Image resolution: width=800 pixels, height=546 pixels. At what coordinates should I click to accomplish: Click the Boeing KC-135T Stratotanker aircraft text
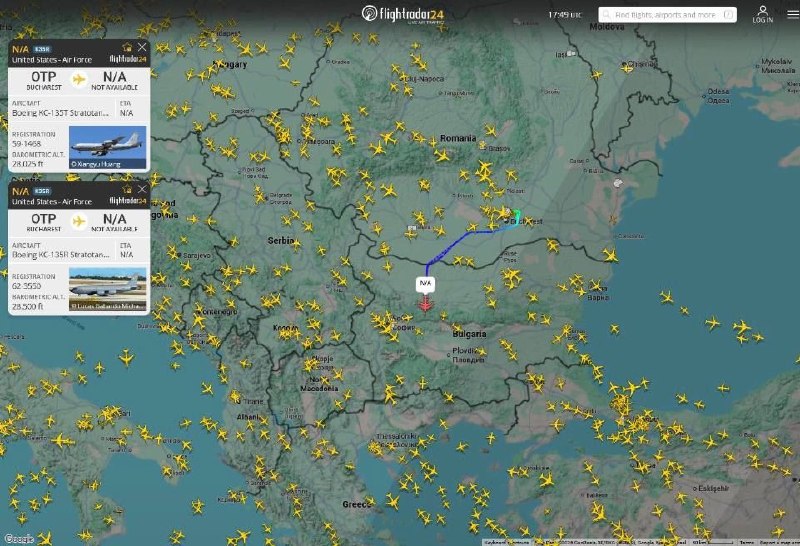61,113
